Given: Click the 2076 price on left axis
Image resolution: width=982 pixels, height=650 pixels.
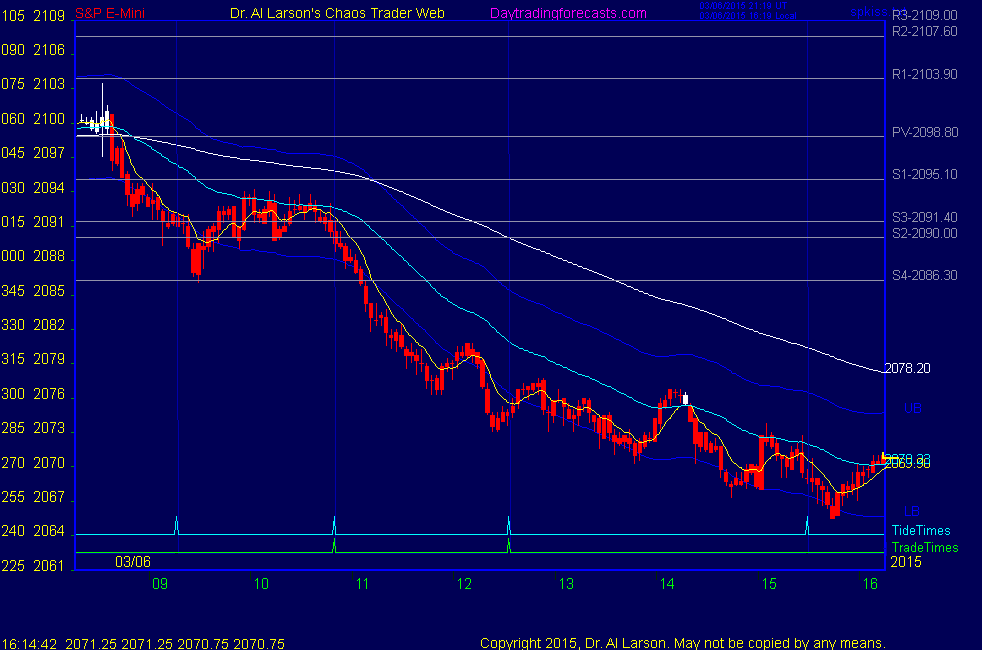Looking at the screenshot, I should point(49,394).
